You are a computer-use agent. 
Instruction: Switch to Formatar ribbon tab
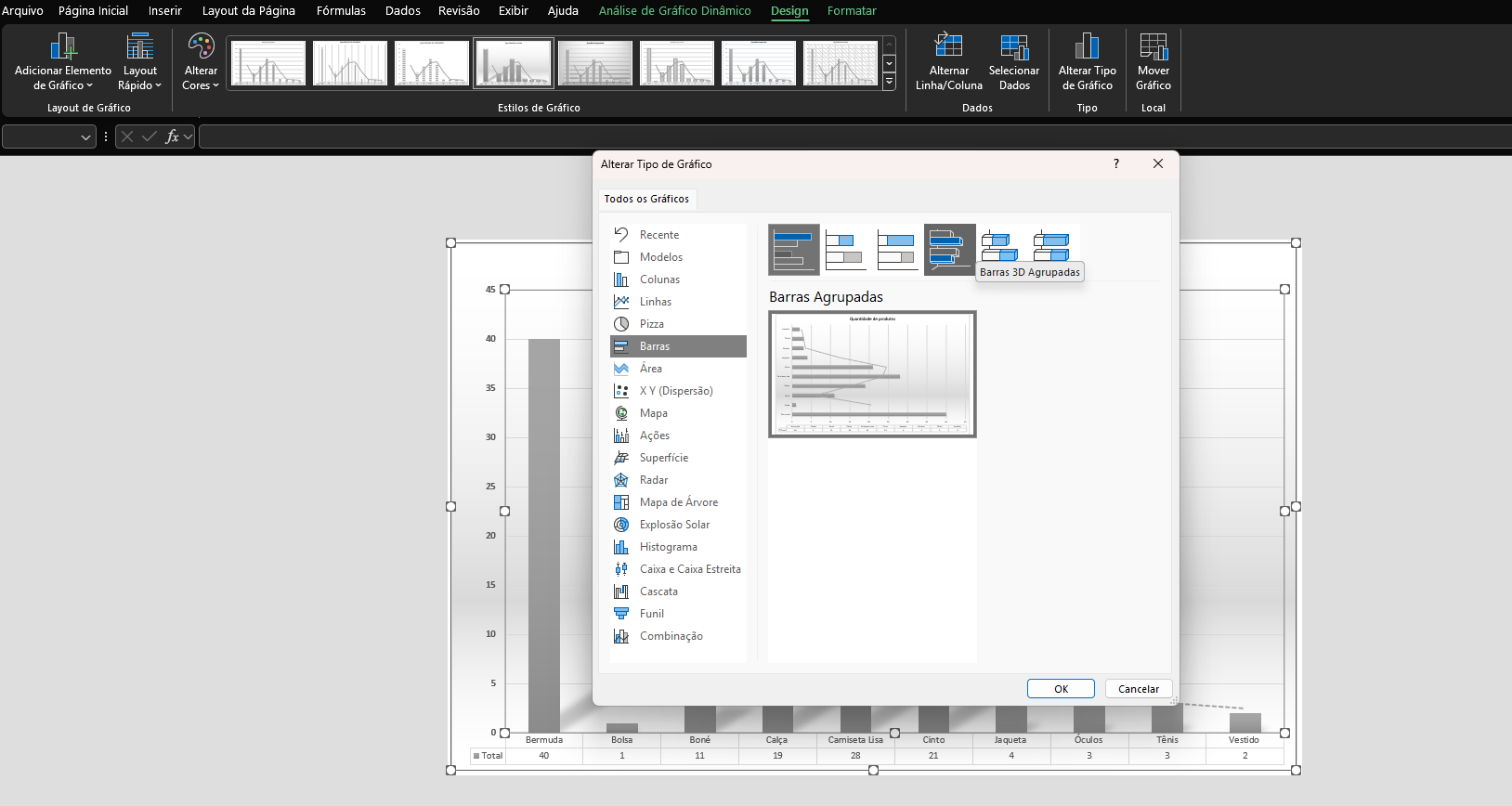click(852, 11)
